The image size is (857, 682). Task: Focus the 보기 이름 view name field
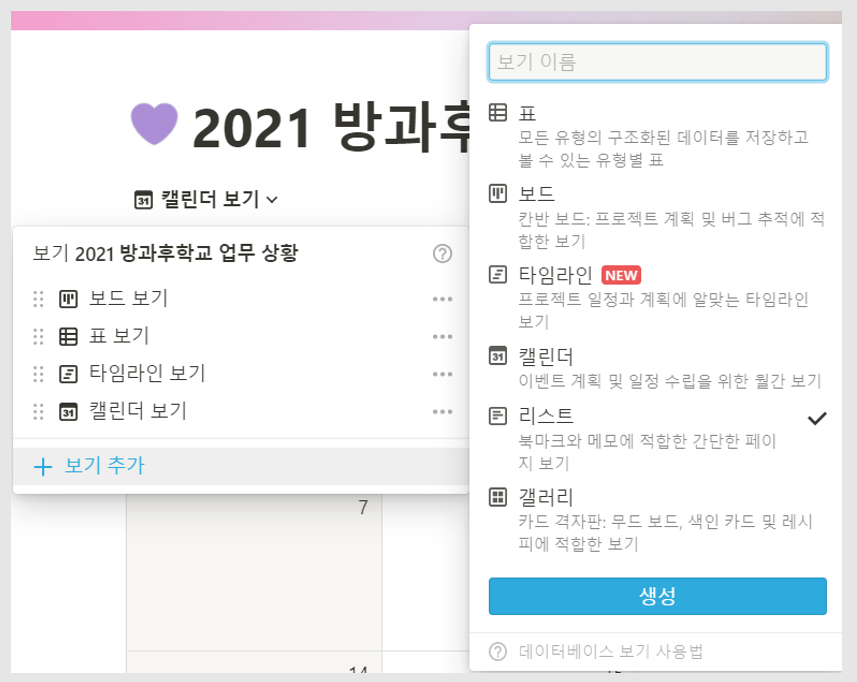pyautogui.click(x=658, y=62)
